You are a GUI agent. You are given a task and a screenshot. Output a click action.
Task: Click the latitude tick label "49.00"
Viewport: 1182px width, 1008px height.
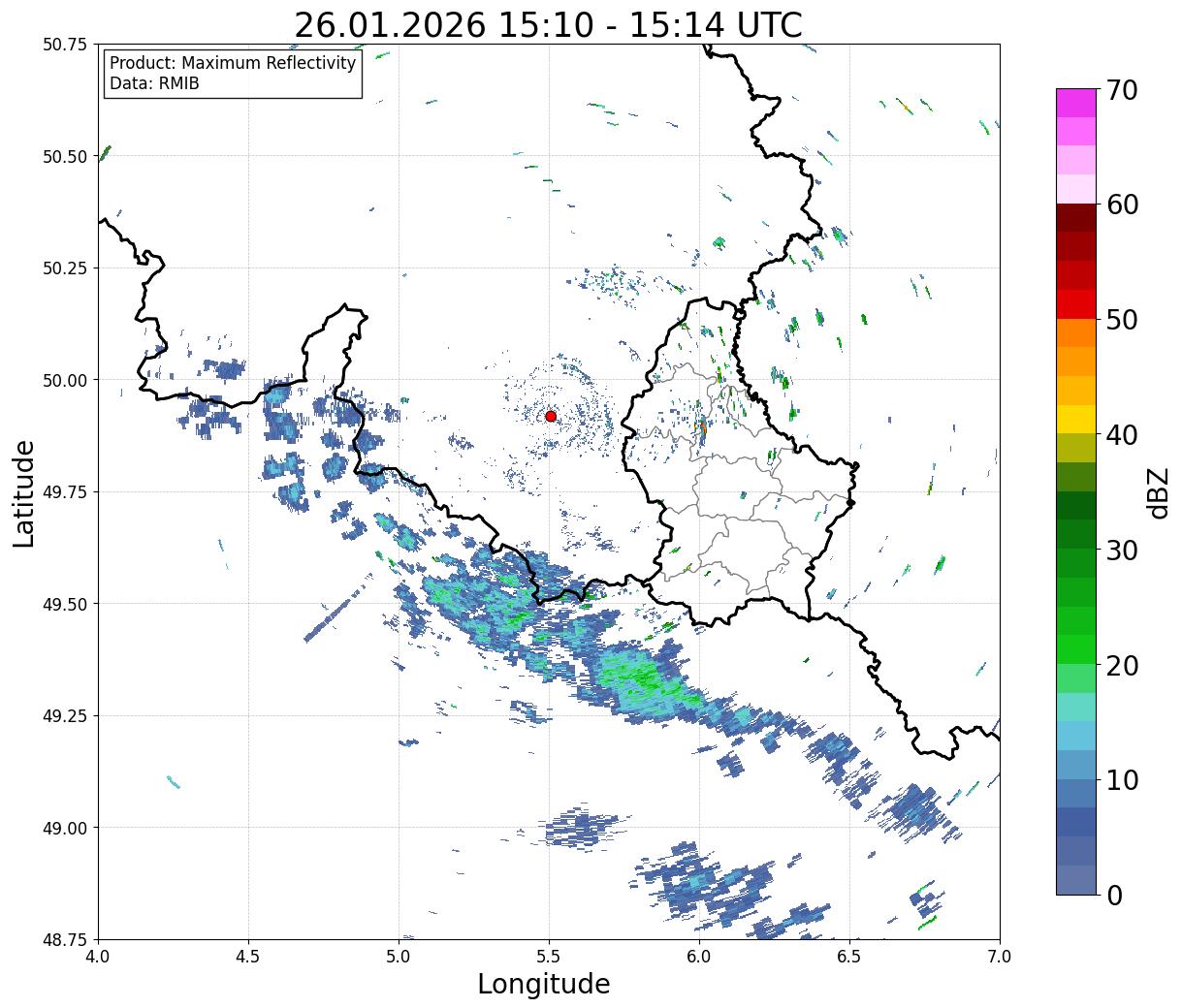(x=65, y=828)
